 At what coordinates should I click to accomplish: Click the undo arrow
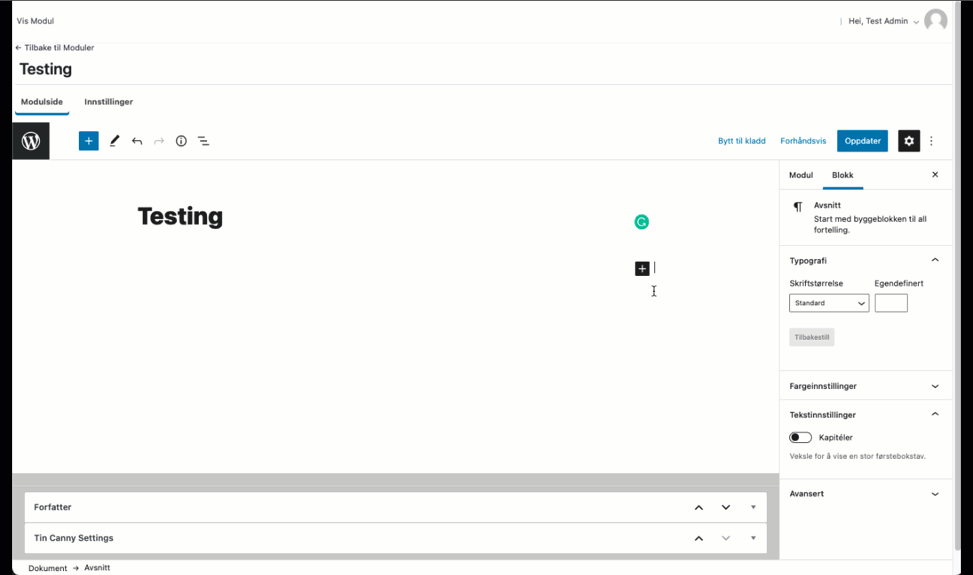(137, 141)
